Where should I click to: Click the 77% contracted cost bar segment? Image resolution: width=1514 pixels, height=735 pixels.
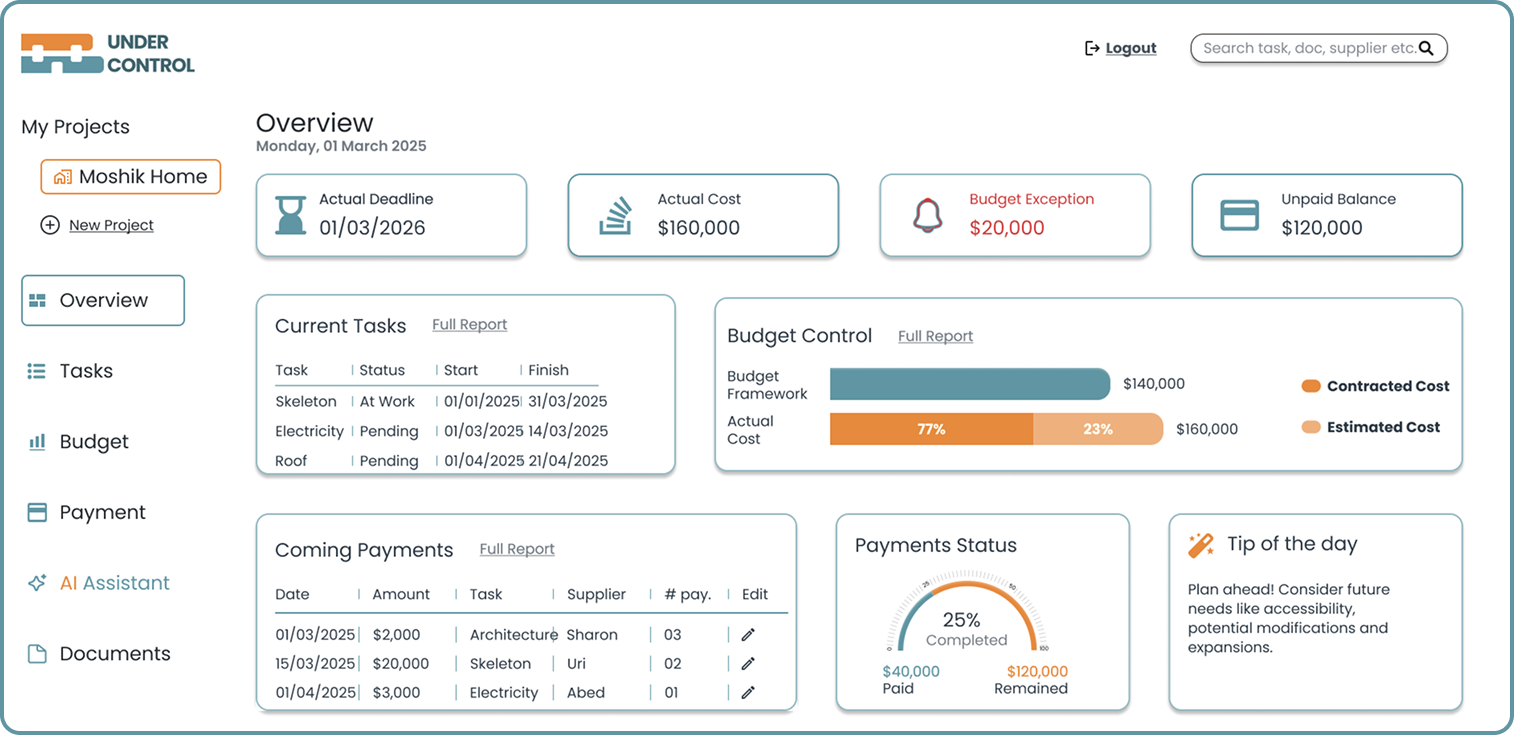[931, 429]
